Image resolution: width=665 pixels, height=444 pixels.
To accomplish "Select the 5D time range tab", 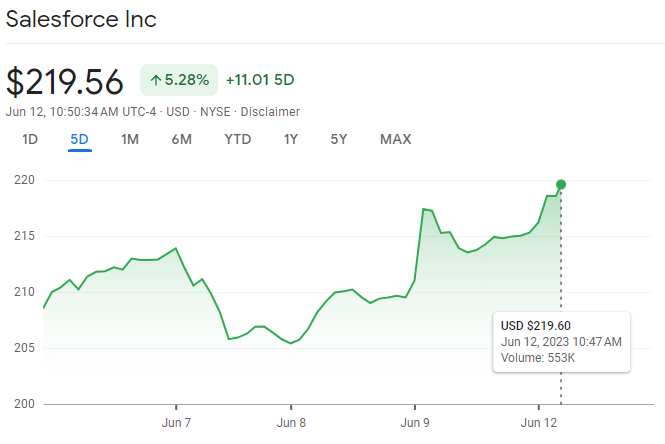I will [x=80, y=139].
